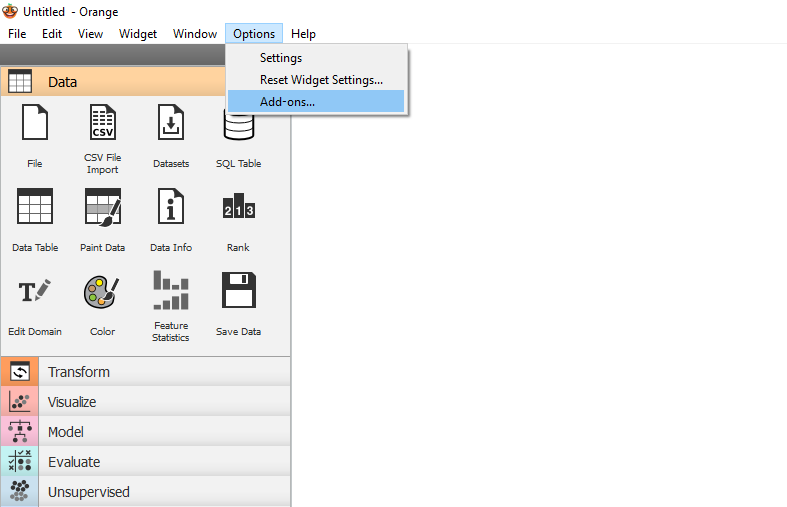This screenshot has width=787, height=507.
Task: Open the Evaluate category section
Action: [74, 462]
